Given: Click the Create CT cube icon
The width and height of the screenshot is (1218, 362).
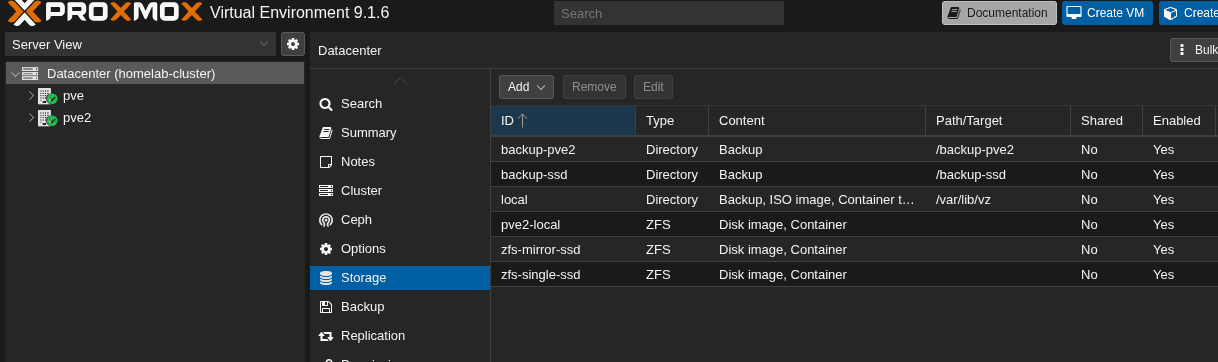Looking at the screenshot, I should (1170, 13).
